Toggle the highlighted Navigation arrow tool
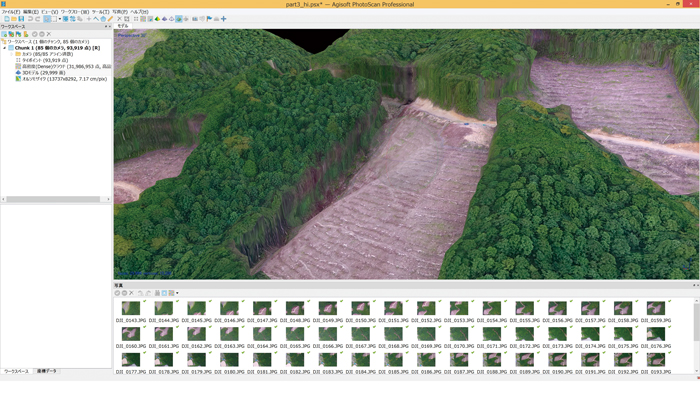 (x=47, y=19)
